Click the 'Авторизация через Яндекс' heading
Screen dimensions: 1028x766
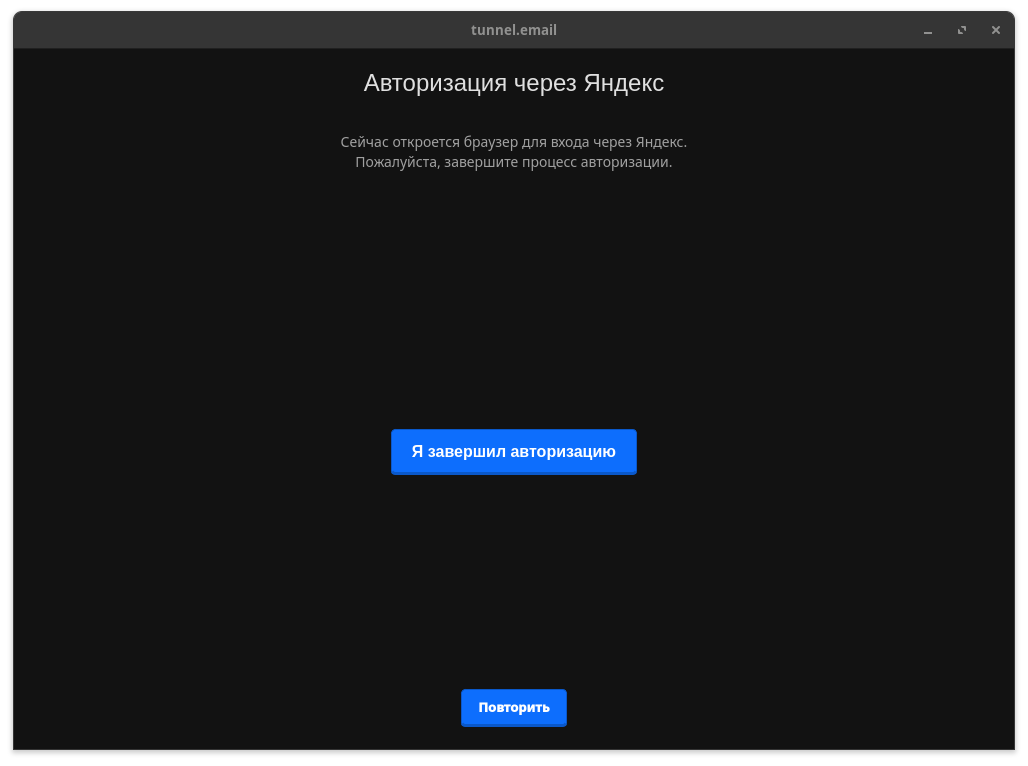514,83
